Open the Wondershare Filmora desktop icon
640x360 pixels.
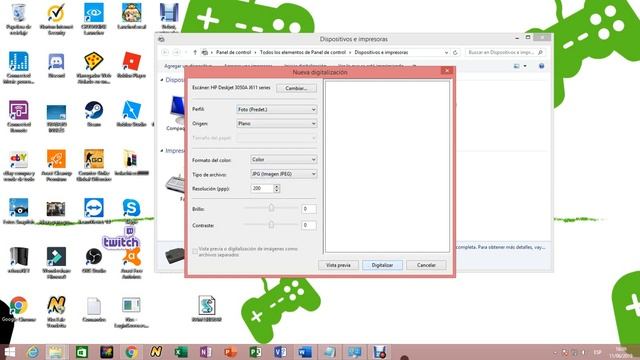pyautogui.click(x=56, y=262)
